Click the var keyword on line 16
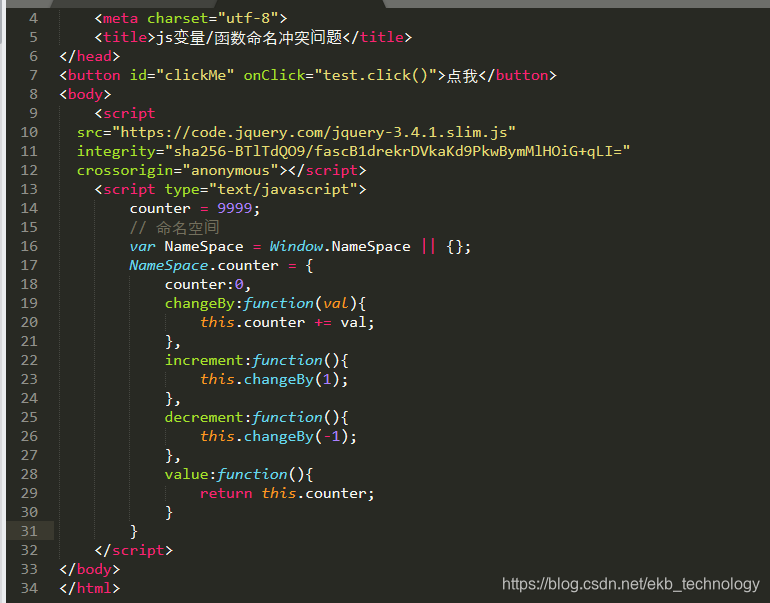The image size is (770, 603). pyautogui.click(x=142, y=247)
